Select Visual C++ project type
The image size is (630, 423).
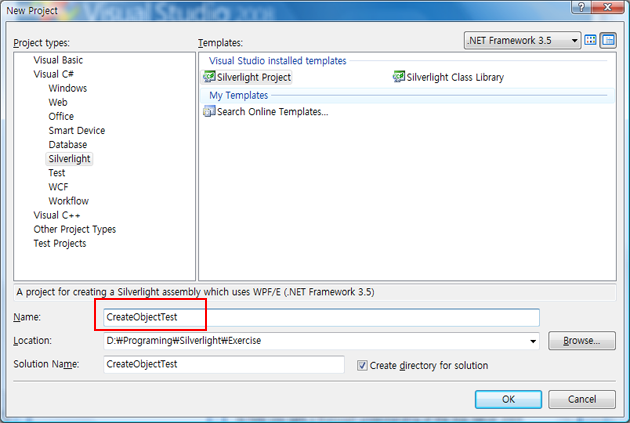tap(57, 215)
